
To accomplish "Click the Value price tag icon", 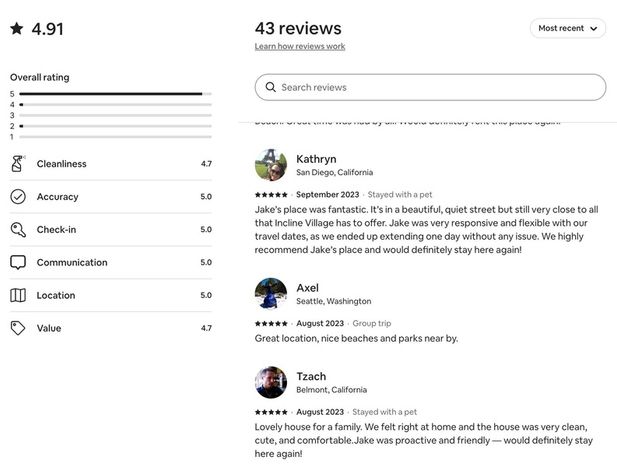I will pos(18,328).
